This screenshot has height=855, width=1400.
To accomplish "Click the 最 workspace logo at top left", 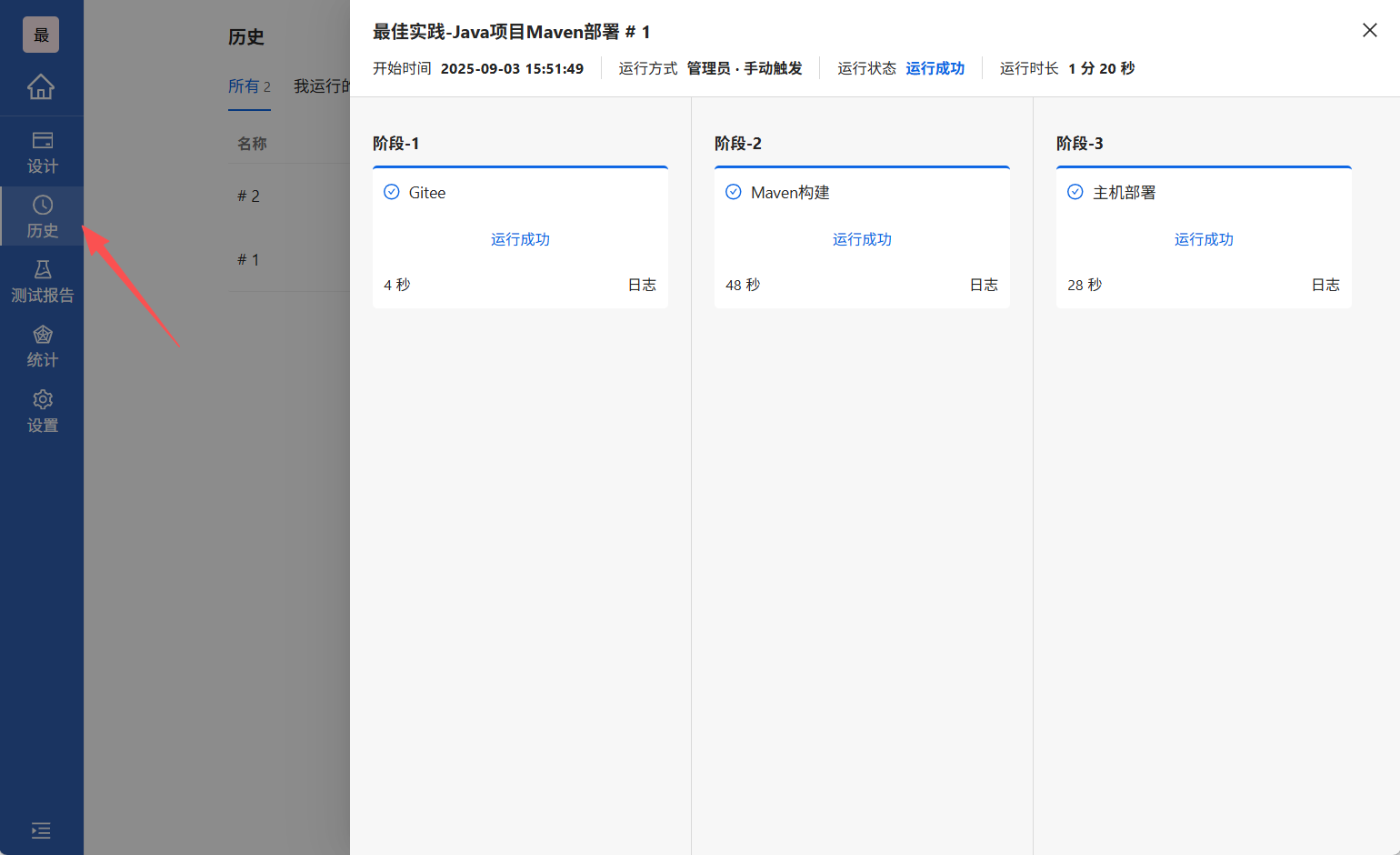I will [40, 34].
